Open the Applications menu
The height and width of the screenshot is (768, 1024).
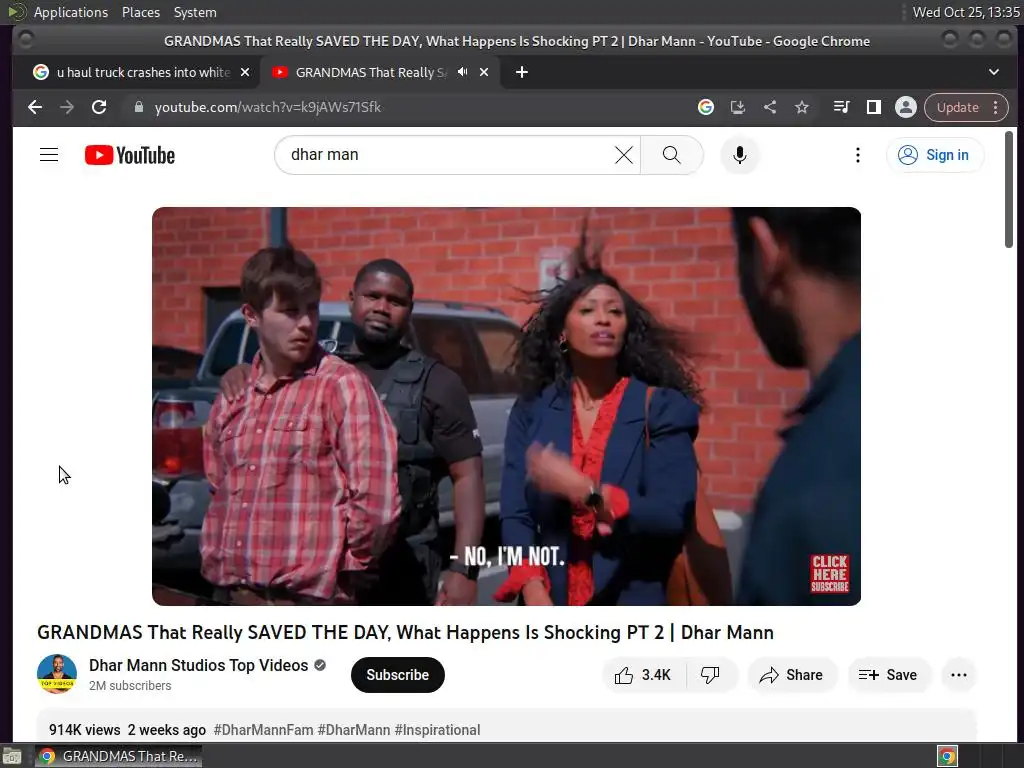(x=71, y=12)
